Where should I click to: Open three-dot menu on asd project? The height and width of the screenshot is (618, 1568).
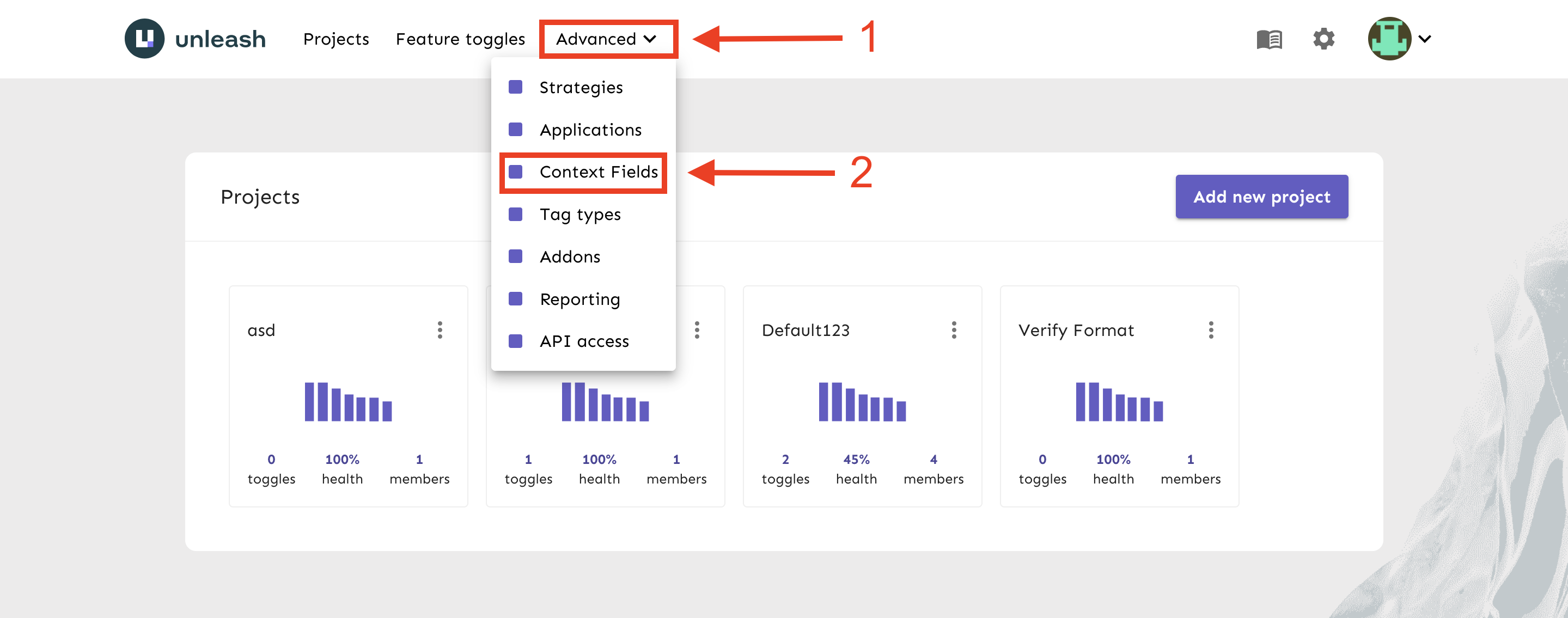pos(440,331)
